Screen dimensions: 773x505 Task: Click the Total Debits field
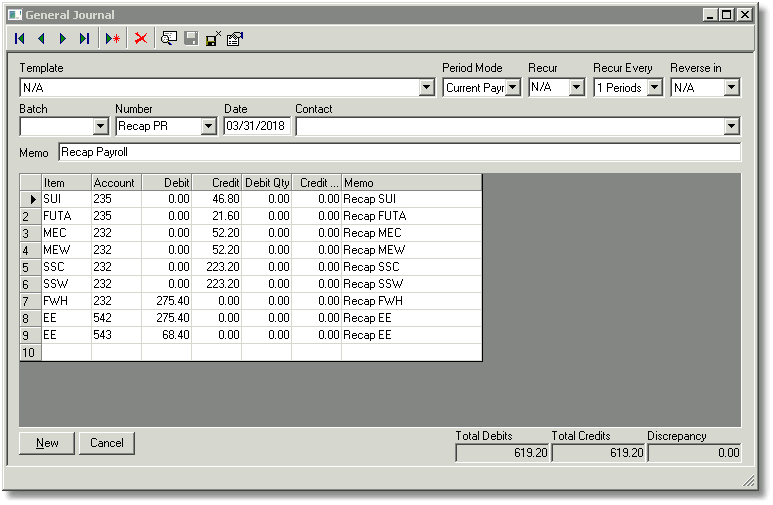502,453
